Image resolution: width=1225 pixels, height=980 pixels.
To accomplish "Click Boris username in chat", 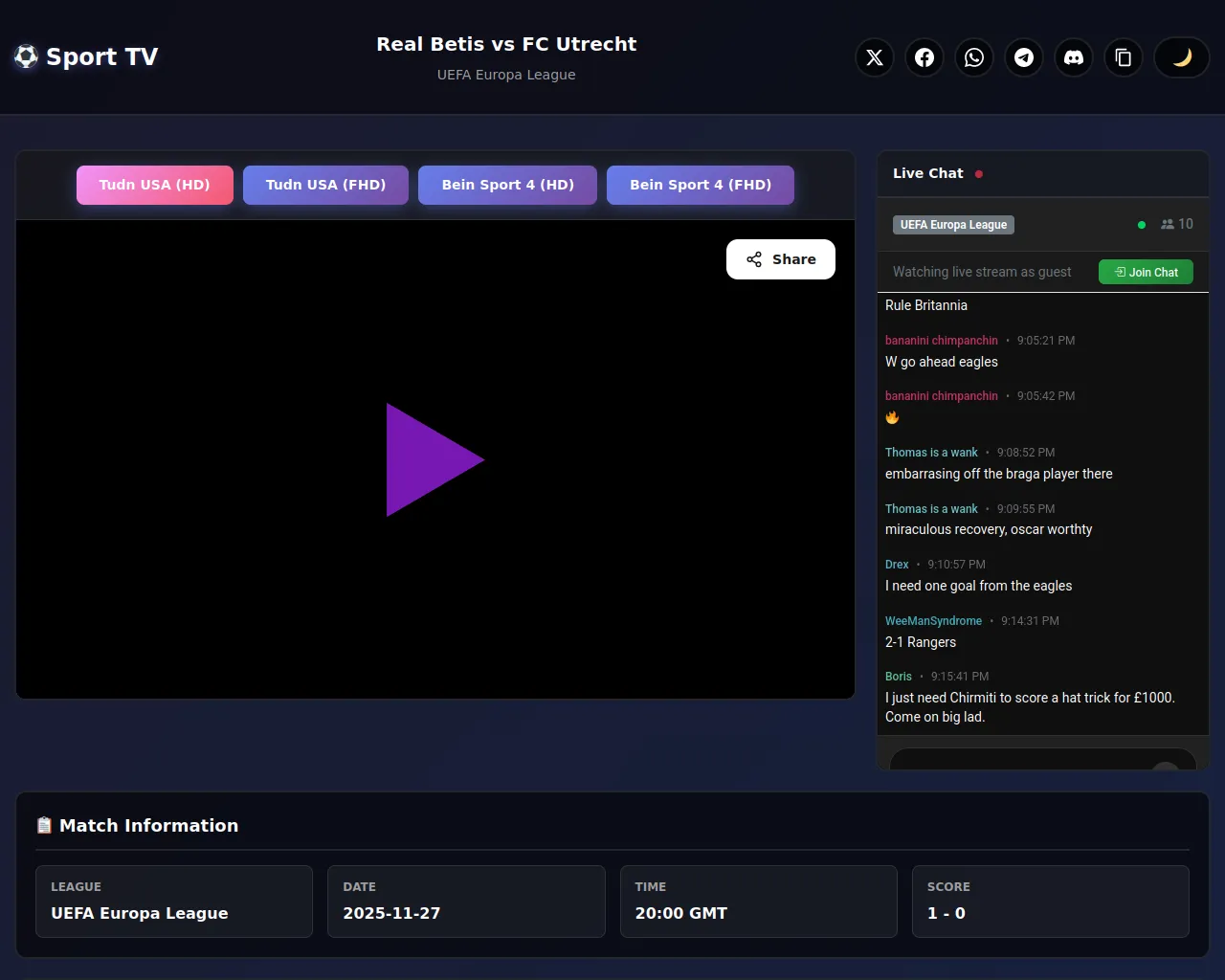I will tap(898, 677).
